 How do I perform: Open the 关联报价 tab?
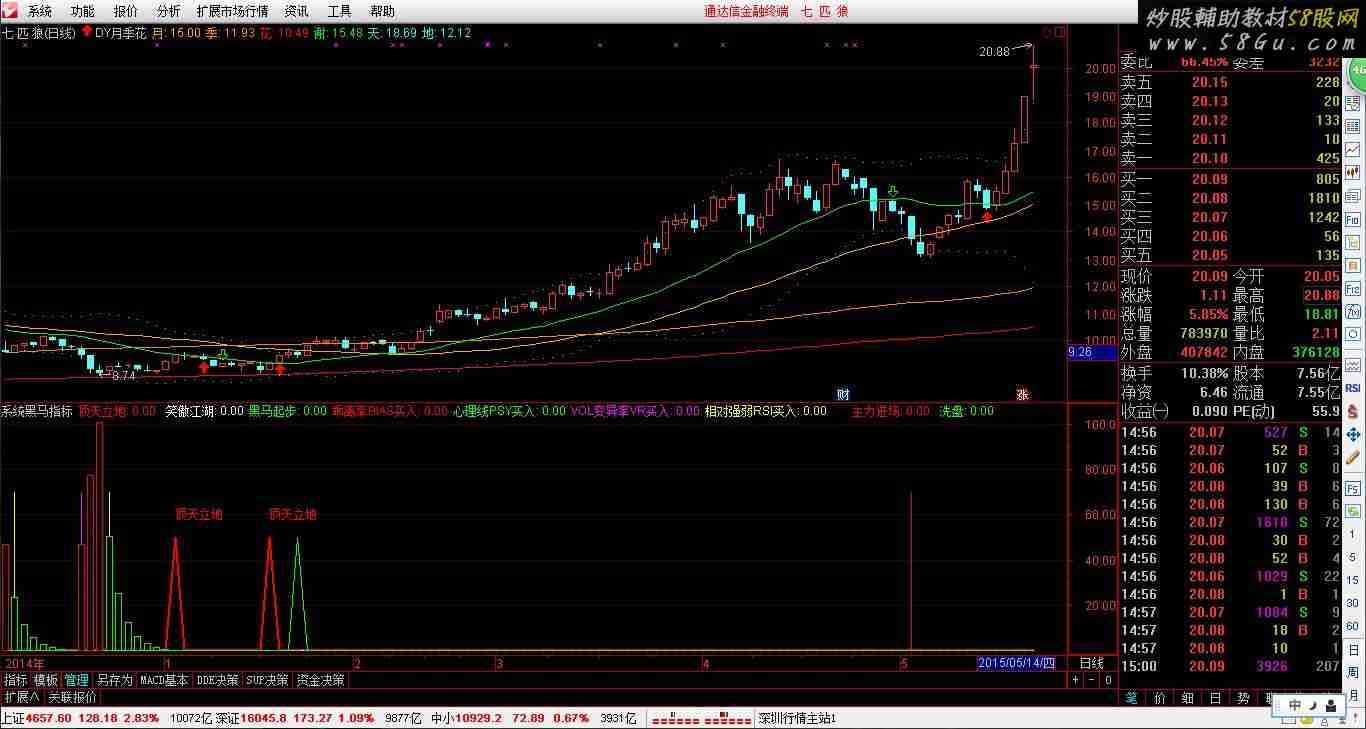(72, 697)
